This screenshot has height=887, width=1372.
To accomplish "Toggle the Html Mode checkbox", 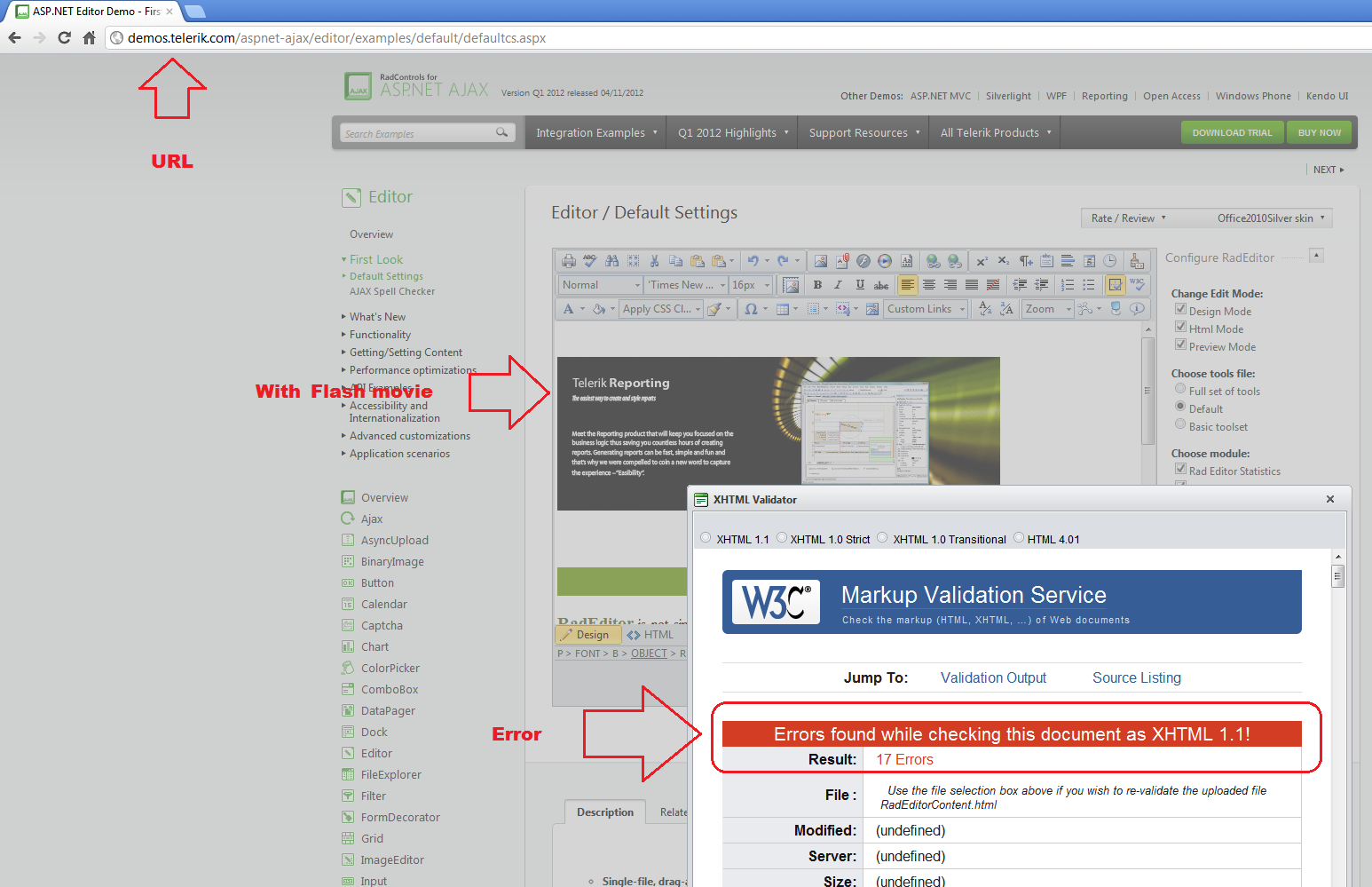I will coord(1180,327).
